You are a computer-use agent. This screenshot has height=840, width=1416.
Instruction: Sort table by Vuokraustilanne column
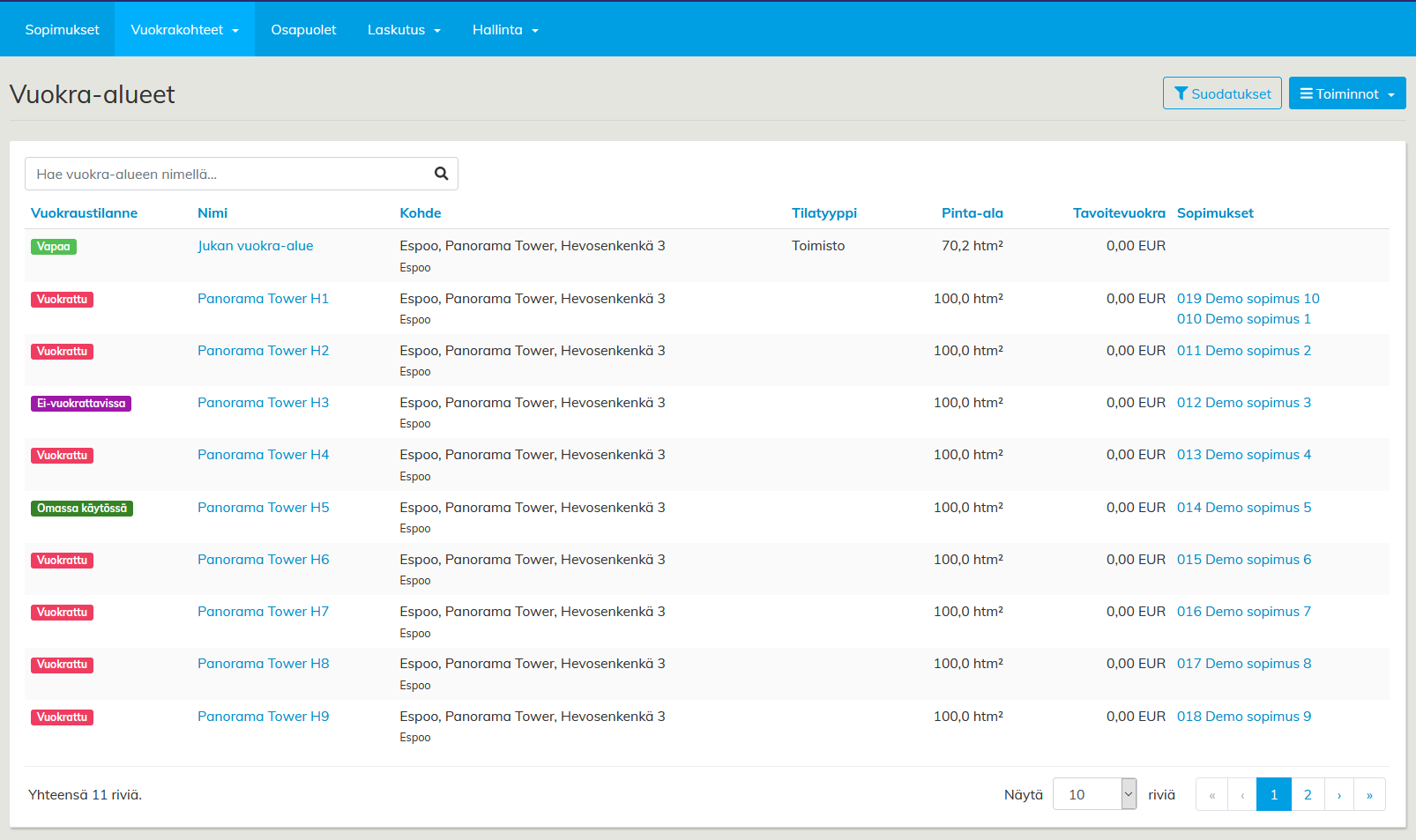pos(84,213)
